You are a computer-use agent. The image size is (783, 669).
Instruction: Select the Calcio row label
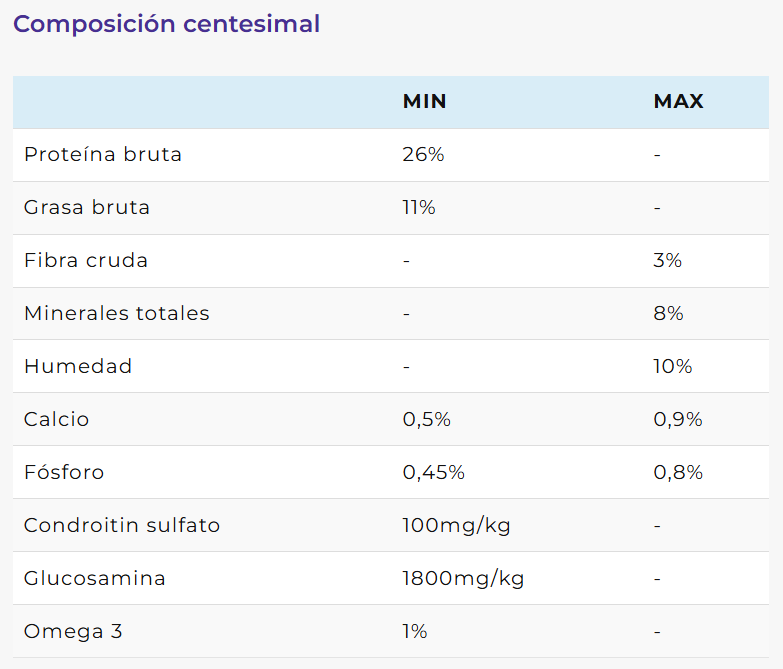pyautogui.click(x=57, y=420)
